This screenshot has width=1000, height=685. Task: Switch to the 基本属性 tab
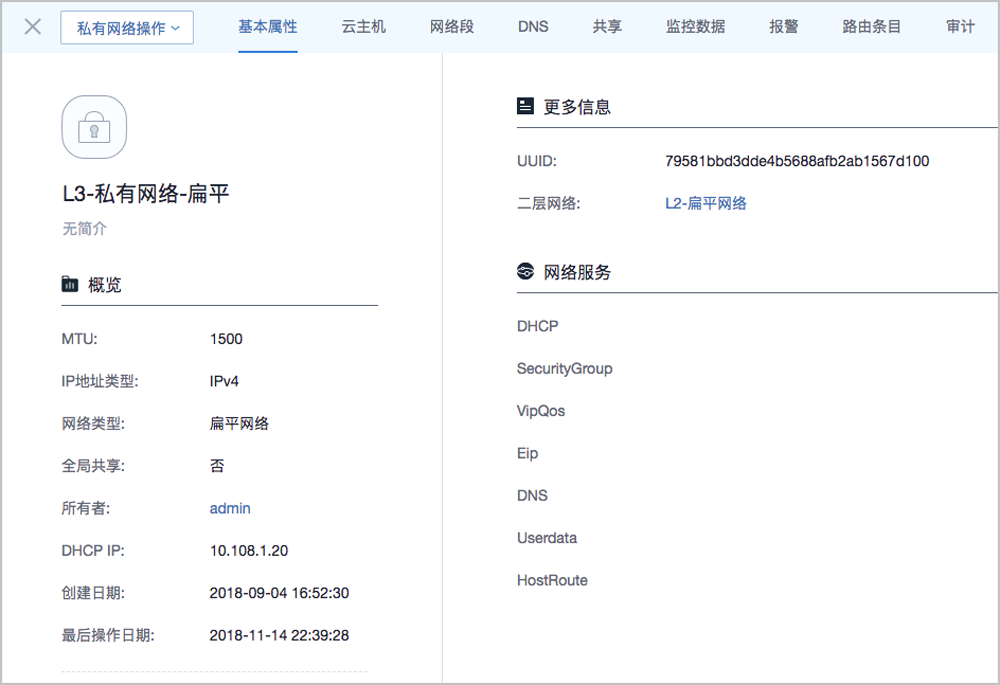(x=267, y=27)
